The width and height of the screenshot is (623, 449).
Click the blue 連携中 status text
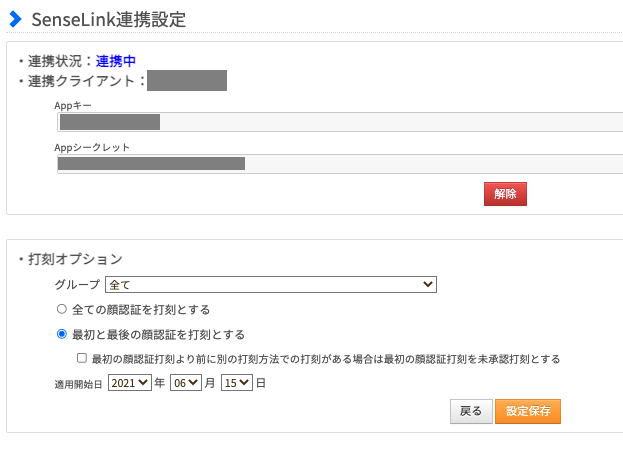tap(116, 61)
